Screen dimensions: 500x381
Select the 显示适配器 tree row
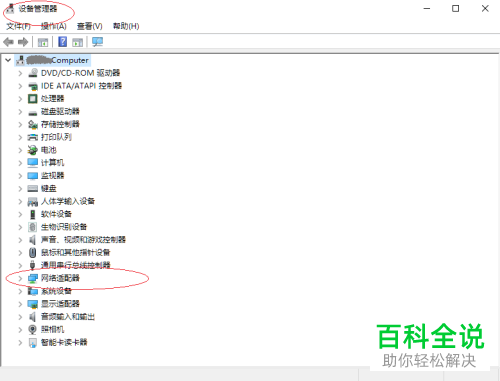coord(54,304)
